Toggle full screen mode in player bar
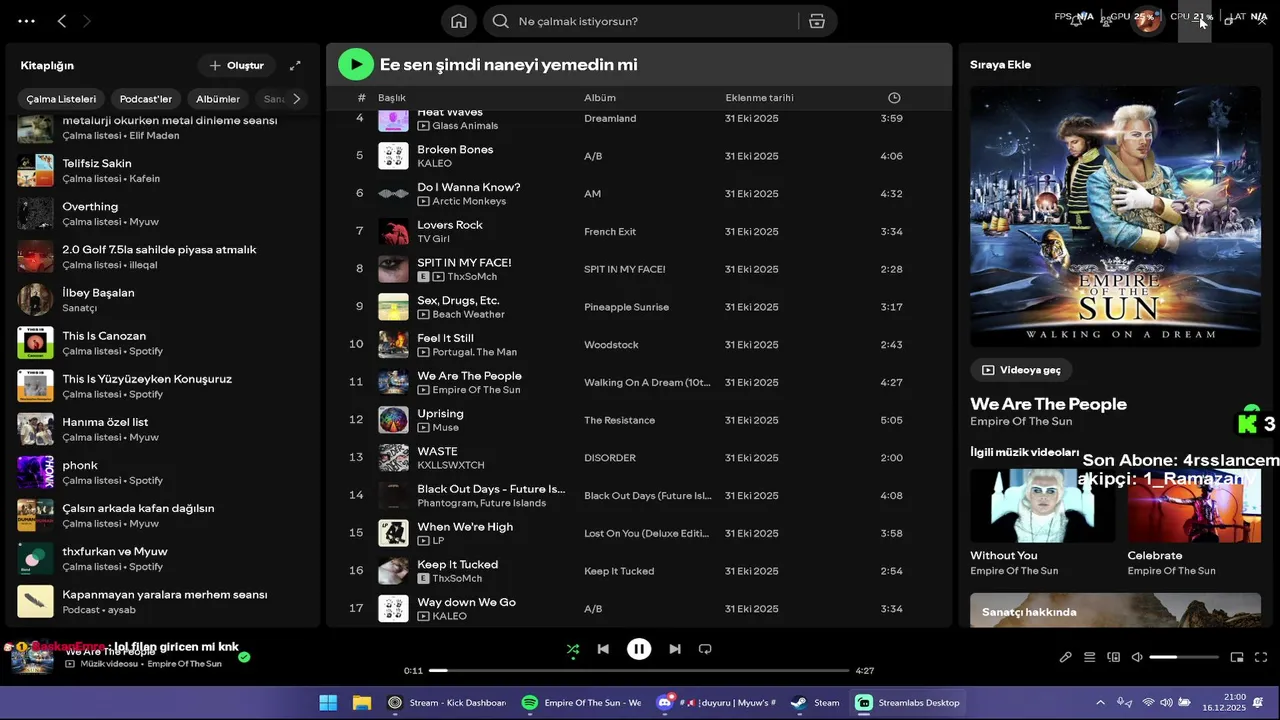This screenshot has height=720, width=1280. click(1261, 657)
